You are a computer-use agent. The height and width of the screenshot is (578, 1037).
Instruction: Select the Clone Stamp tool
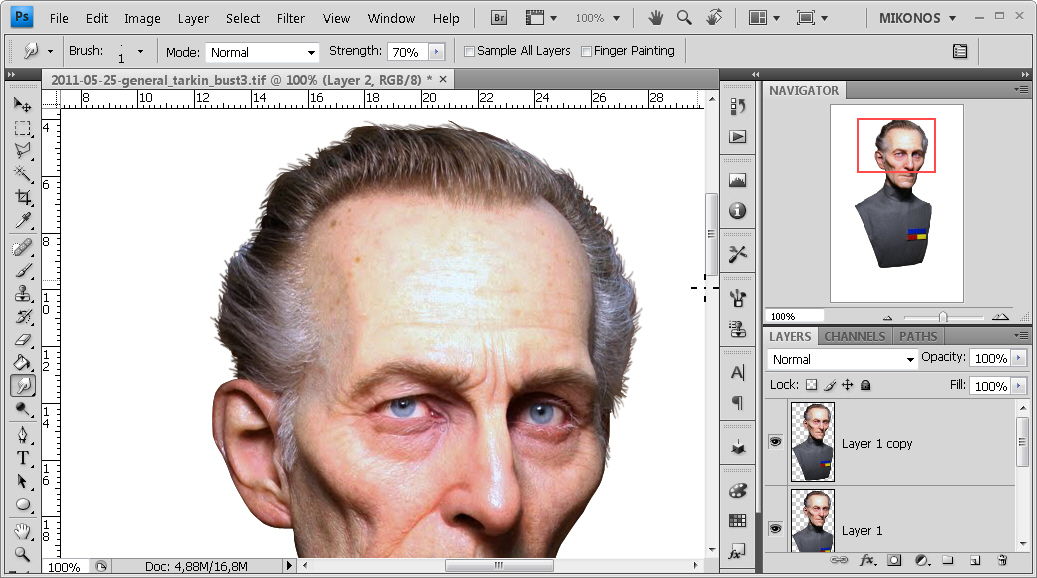point(22,294)
